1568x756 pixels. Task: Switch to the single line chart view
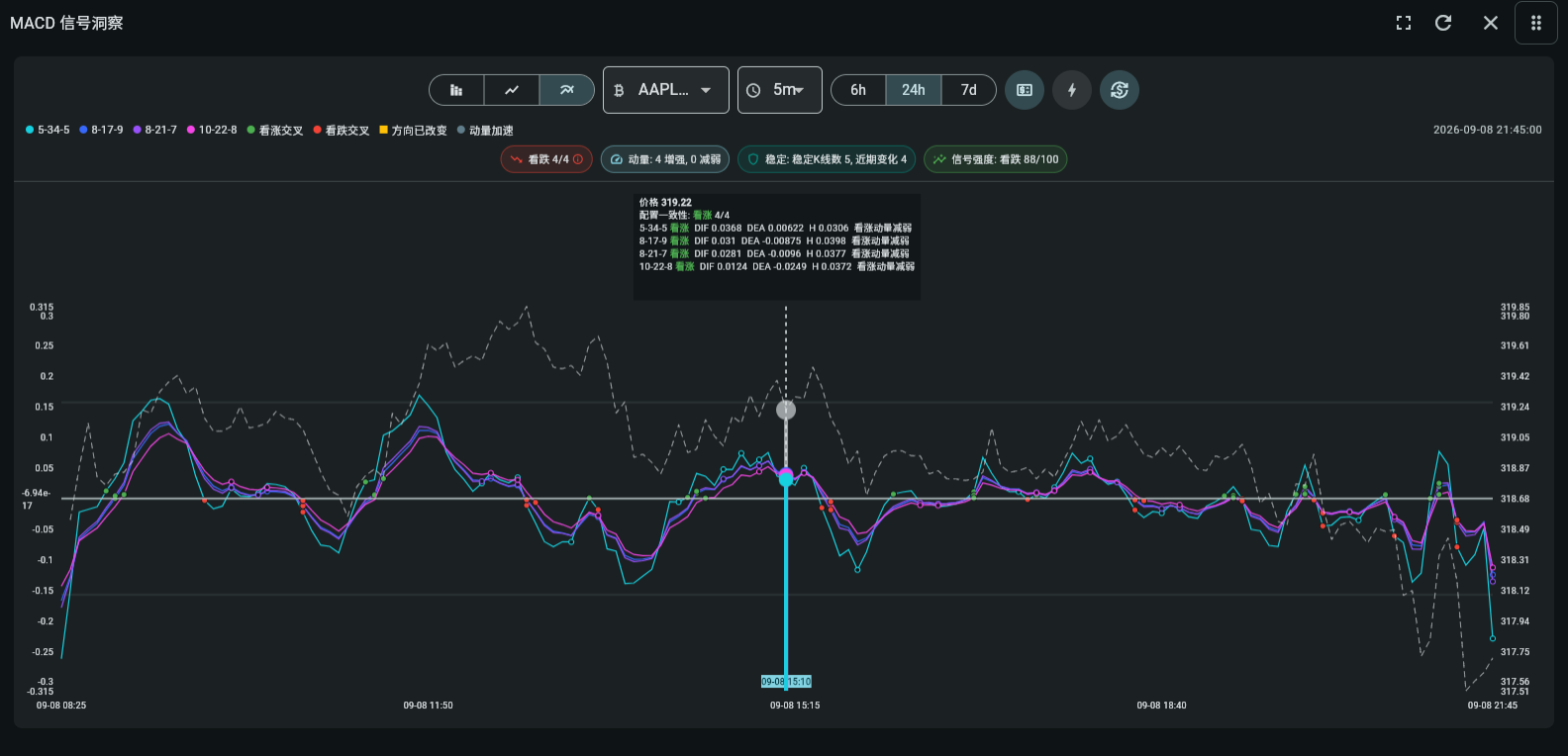512,90
